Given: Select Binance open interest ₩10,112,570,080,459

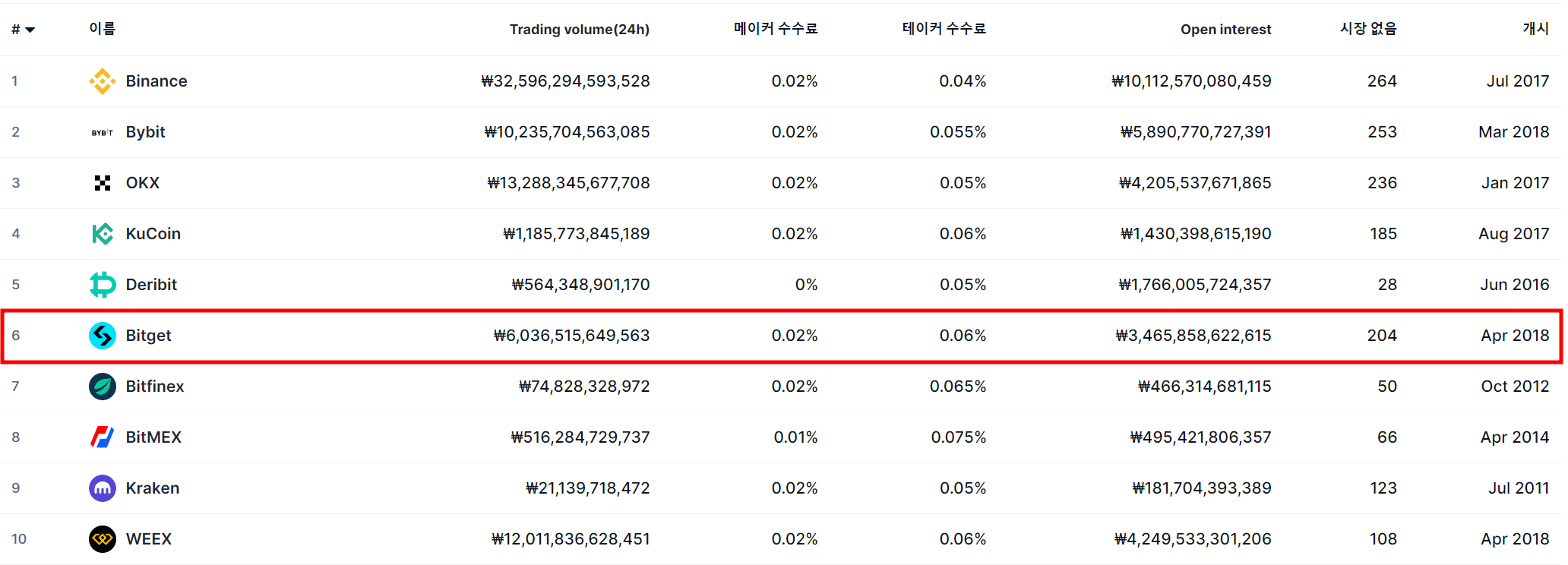Looking at the screenshot, I should click(1191, 81).
